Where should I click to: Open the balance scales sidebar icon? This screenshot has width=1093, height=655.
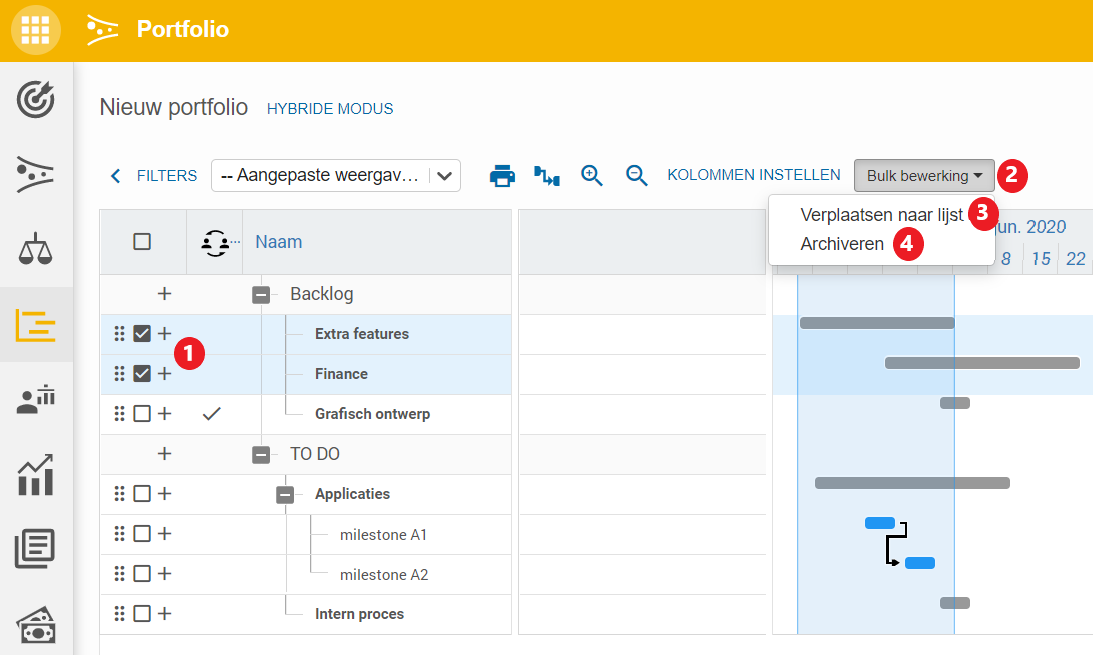pyautogui.click(x=36, y=249)
